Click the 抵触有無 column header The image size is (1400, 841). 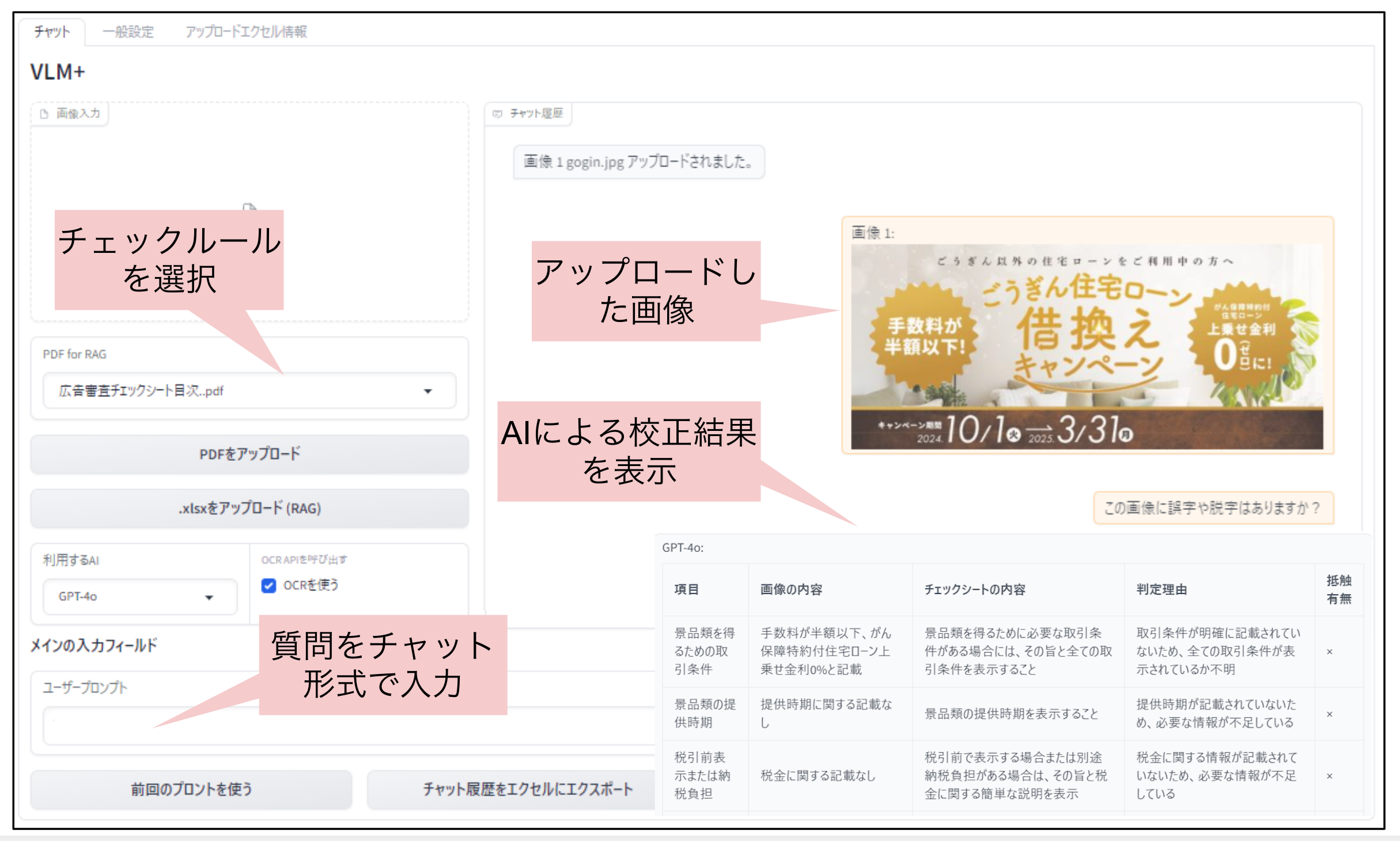coord(1338,589)
